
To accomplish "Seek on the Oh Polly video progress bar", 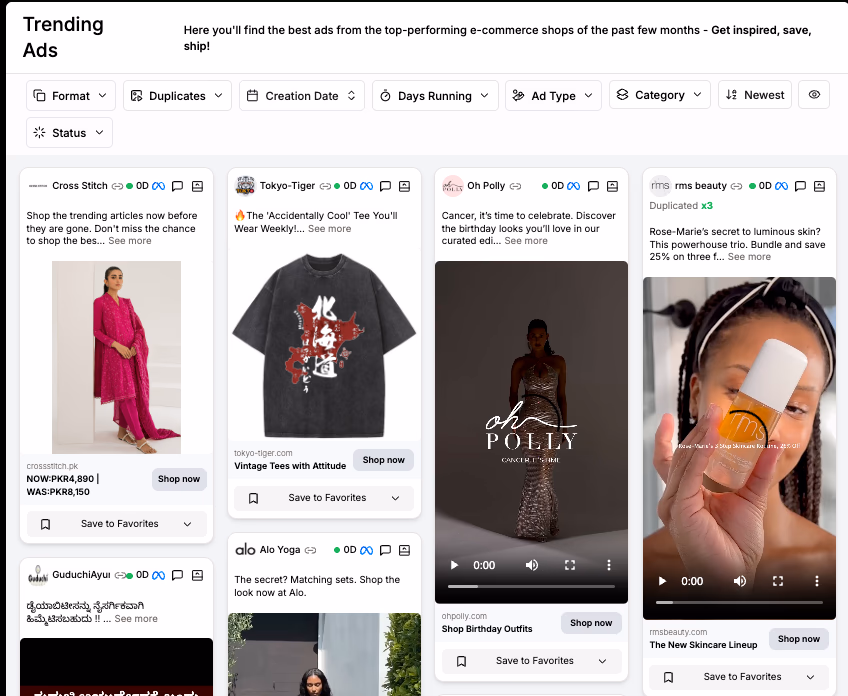I will (532, 586).
